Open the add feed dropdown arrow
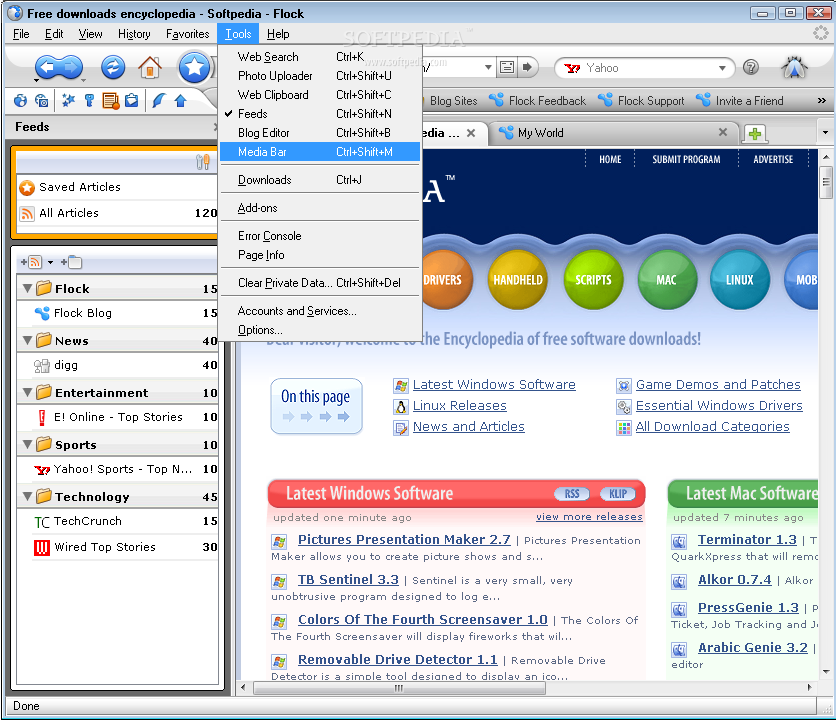Screen dimensions: 836x721 (51, 262)
